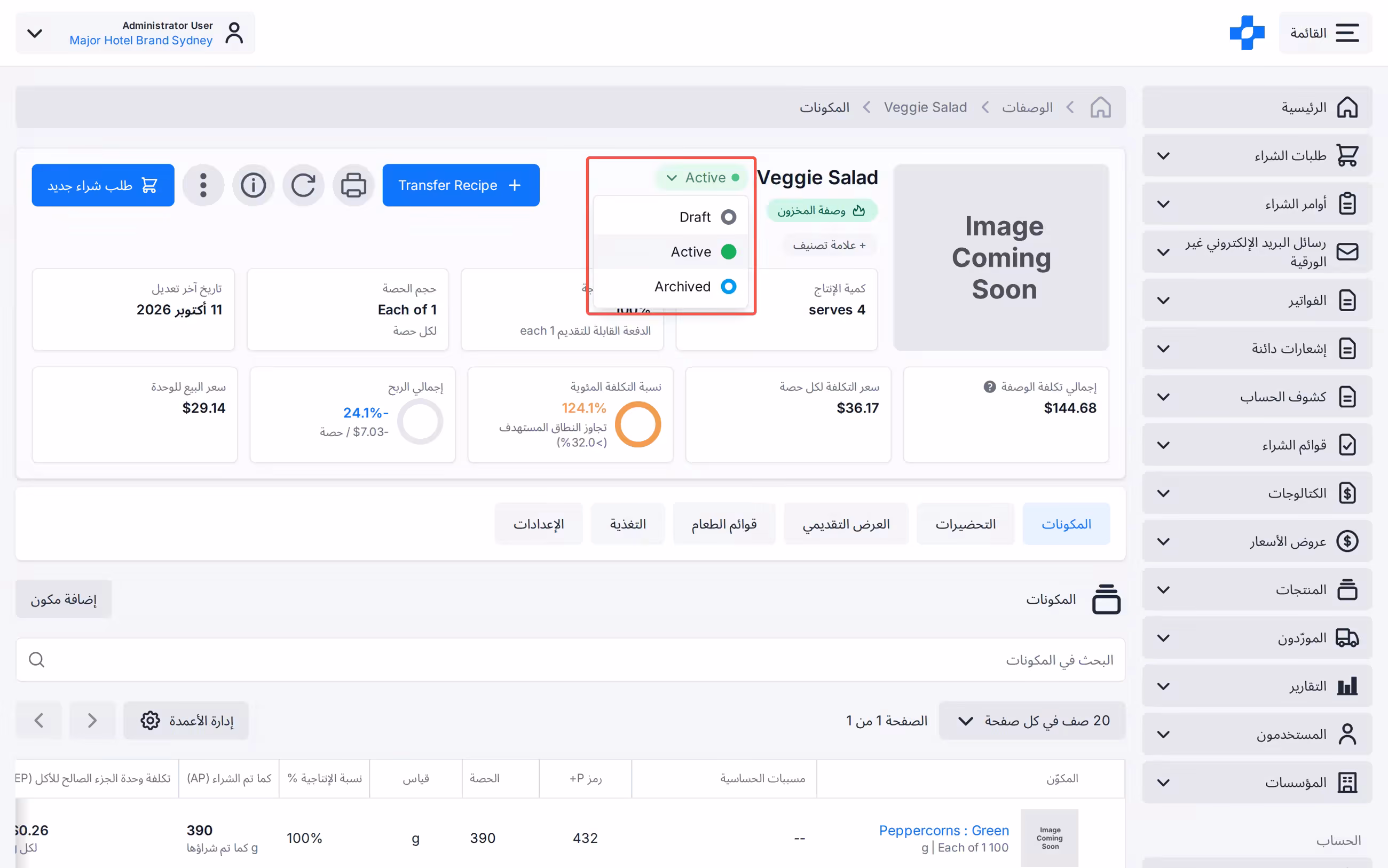The height and width of the screenshot is (868, 1388).
Task: Click the print recipe icon
Action: click(353, 185)
